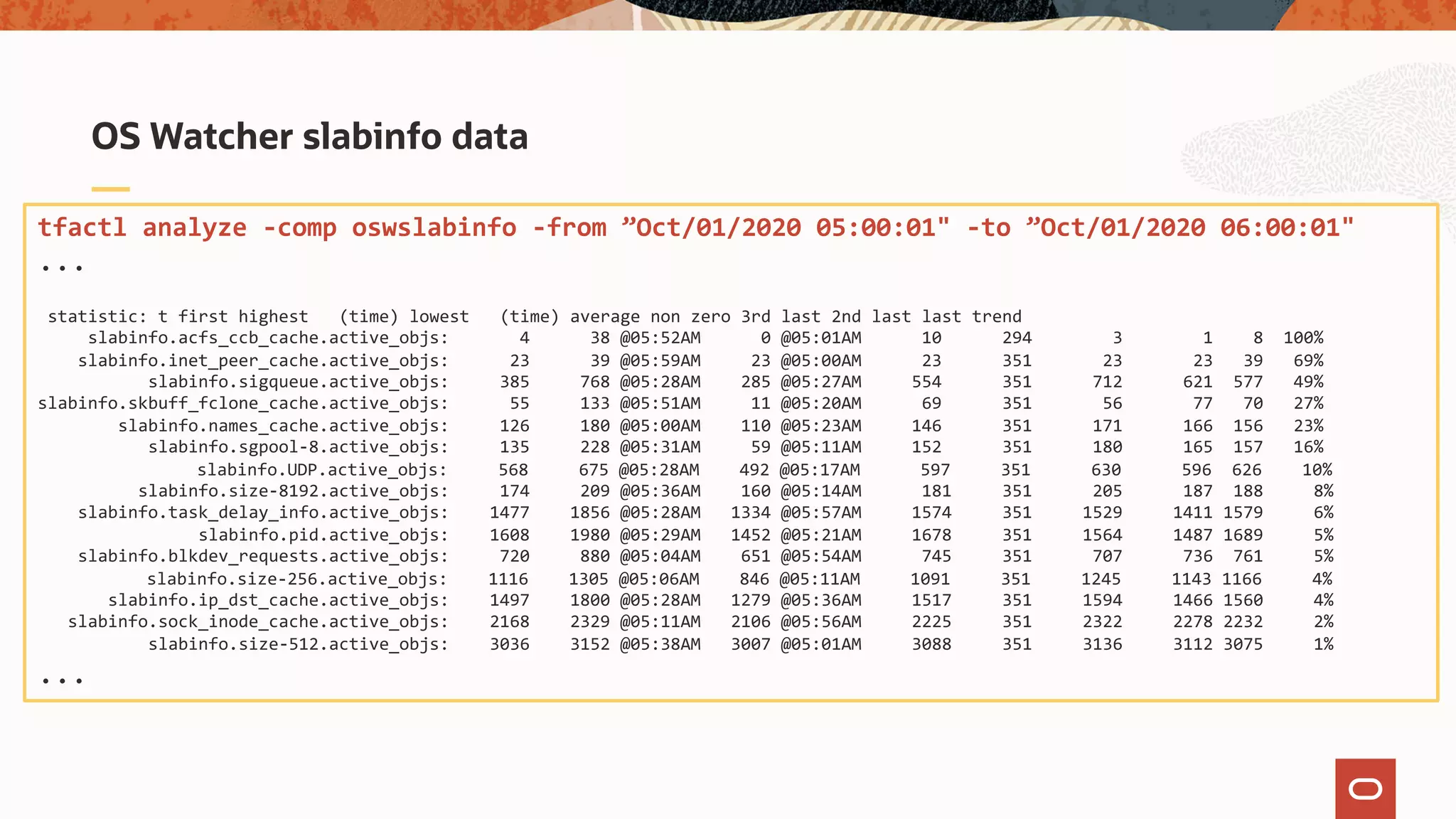This screenshot has height=819, width=1456.
Task: Click the red tfactl analyze command line
Action: 696,227
